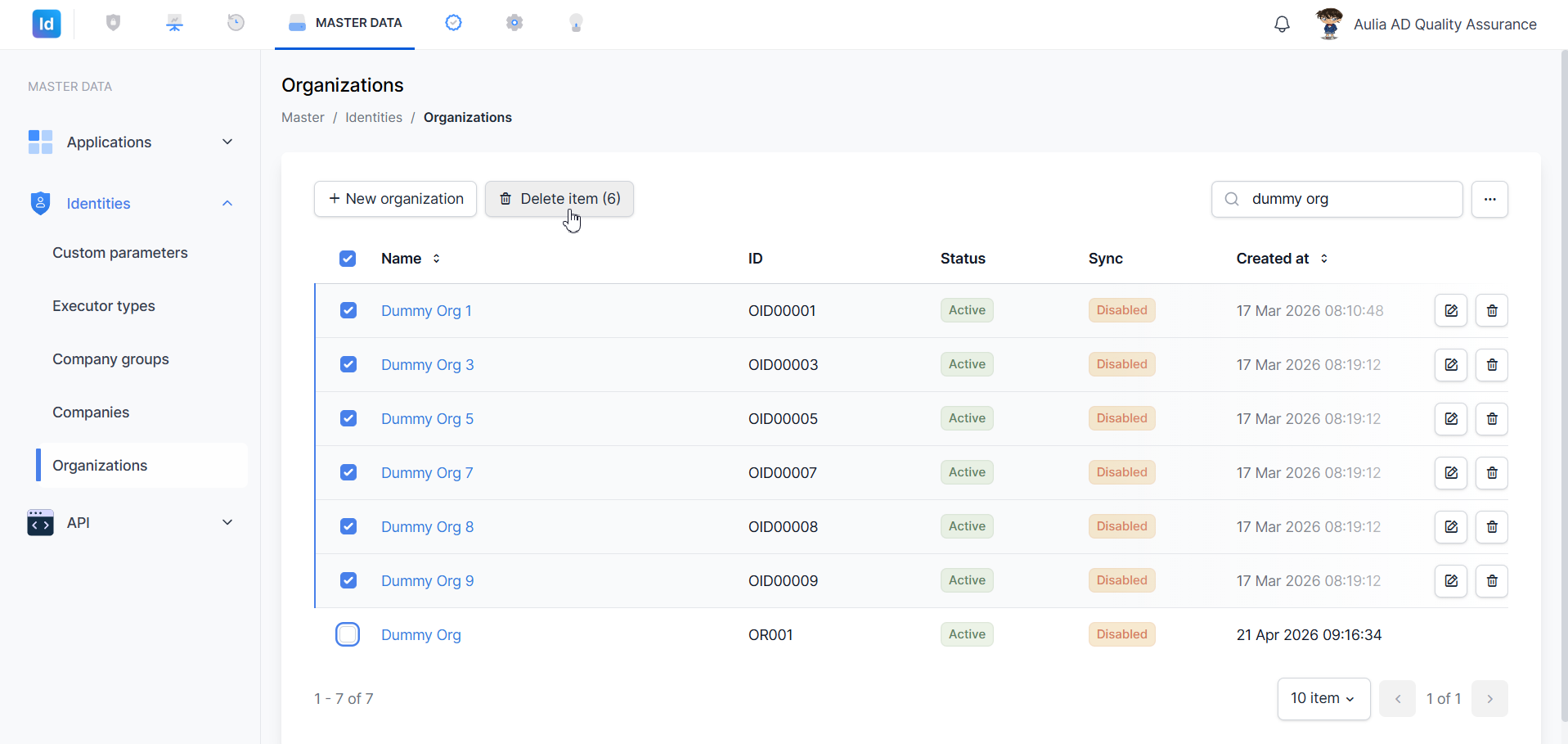Click the dummy org search field

(1337, 199)
